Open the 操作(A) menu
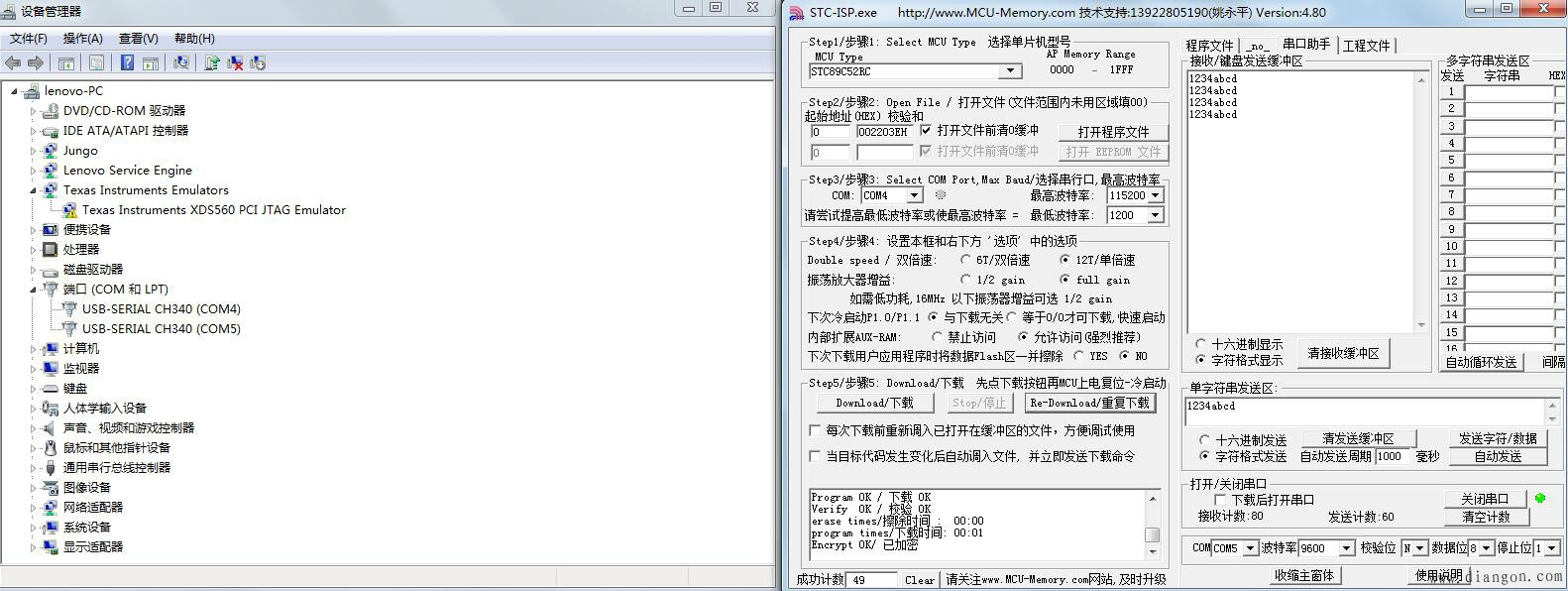 [x=82, y=39]
